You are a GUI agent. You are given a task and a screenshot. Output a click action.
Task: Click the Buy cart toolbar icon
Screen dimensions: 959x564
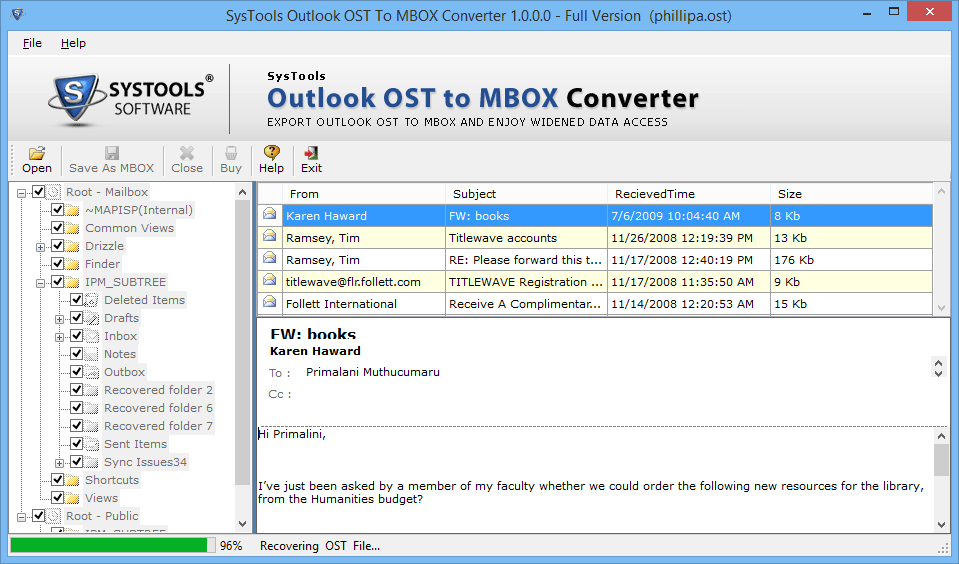tap(231, 152)
